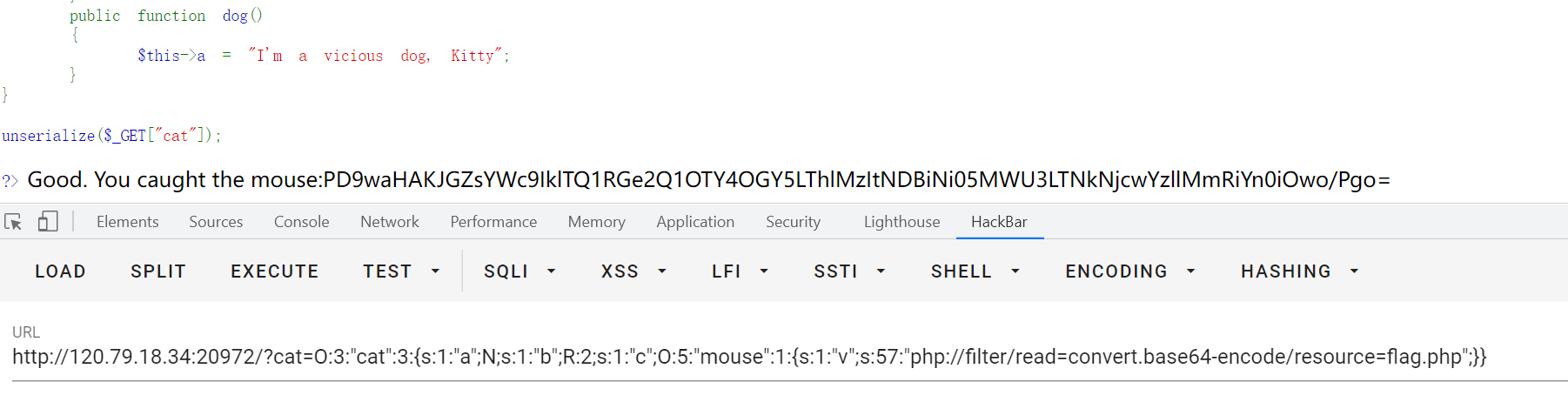1568x402 pixels.
Task: Open the LFI dropdown menu
Action: click(740, 271)
